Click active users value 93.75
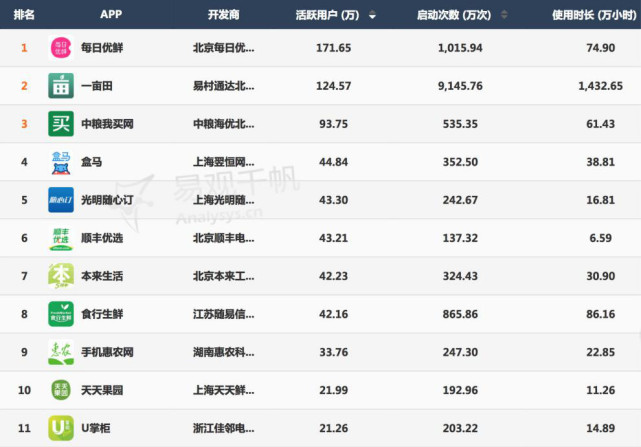 (x=334, y=124)
